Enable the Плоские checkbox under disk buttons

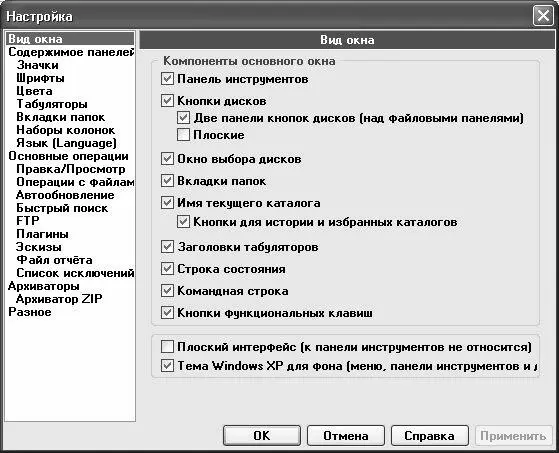[183, 135]
